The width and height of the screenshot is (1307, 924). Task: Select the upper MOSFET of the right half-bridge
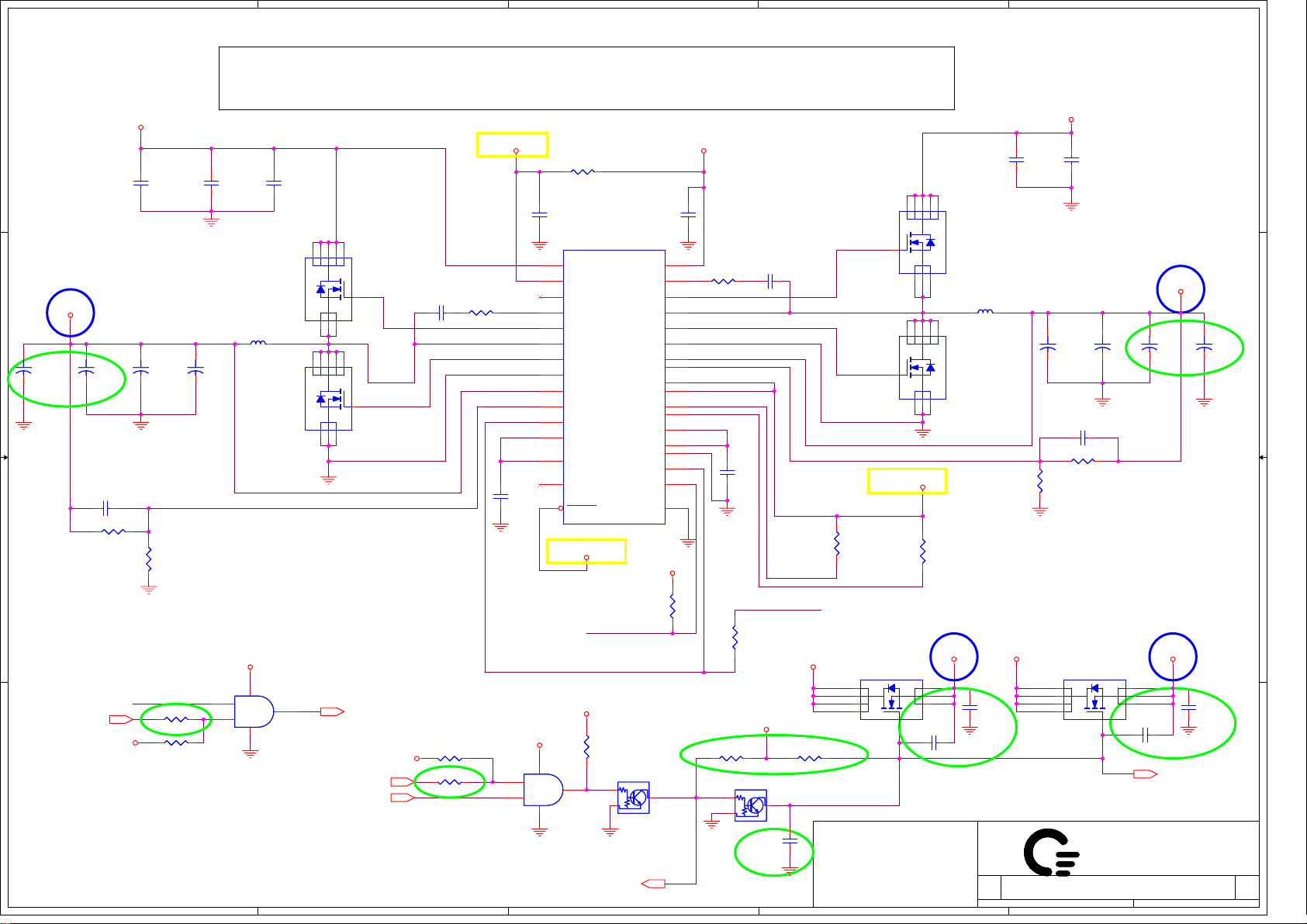click(x=923, y=242)
